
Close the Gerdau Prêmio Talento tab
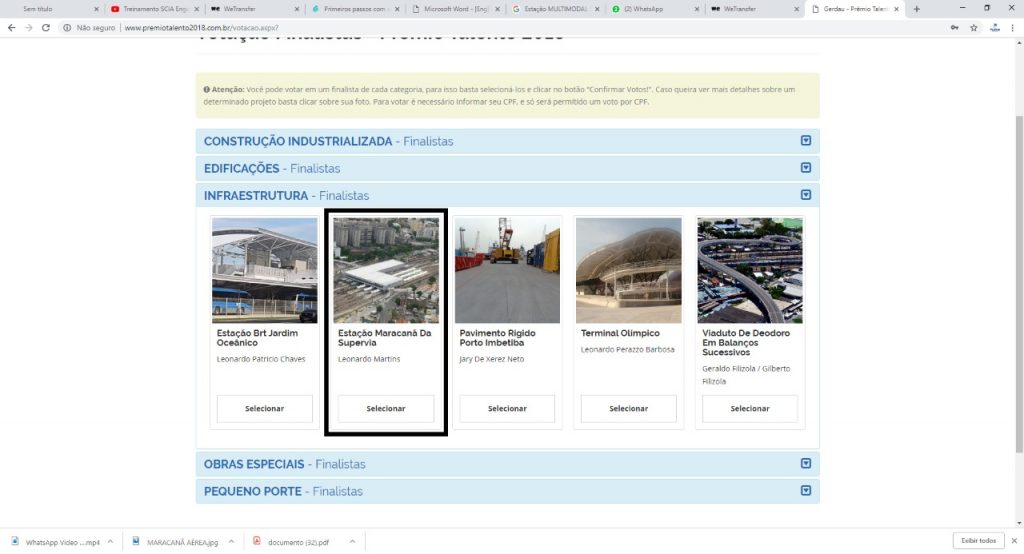click(896, 9)
